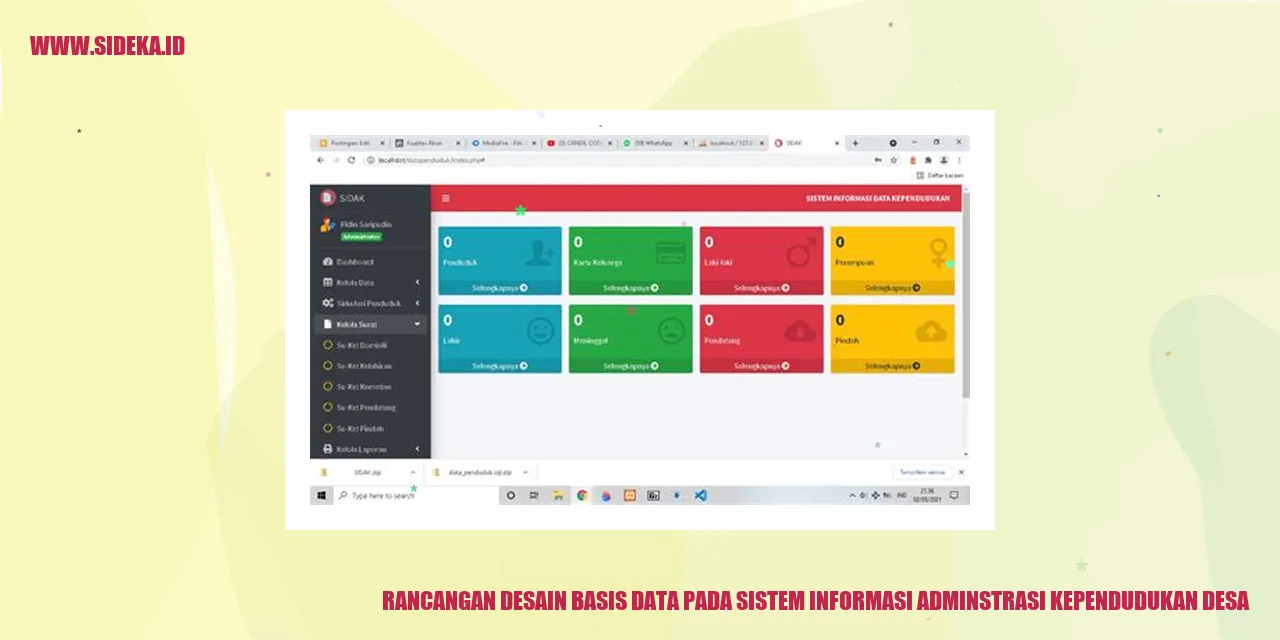Screen dimensions: 1280x640
Task: Open options for the data_penduduk.sql.zip download
Action: pyautogui.click(x=525, y=472)
